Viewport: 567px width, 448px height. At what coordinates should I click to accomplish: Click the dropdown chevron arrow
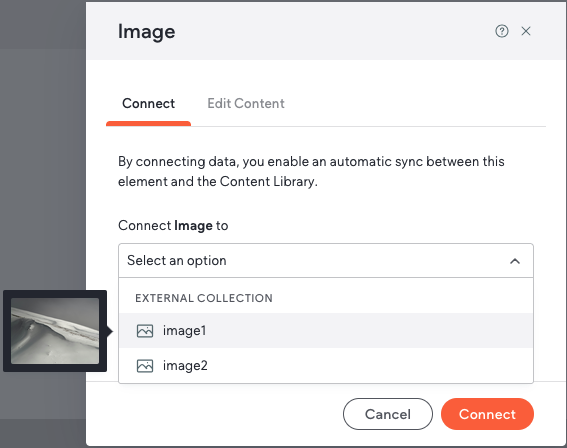tap(515, 261)
